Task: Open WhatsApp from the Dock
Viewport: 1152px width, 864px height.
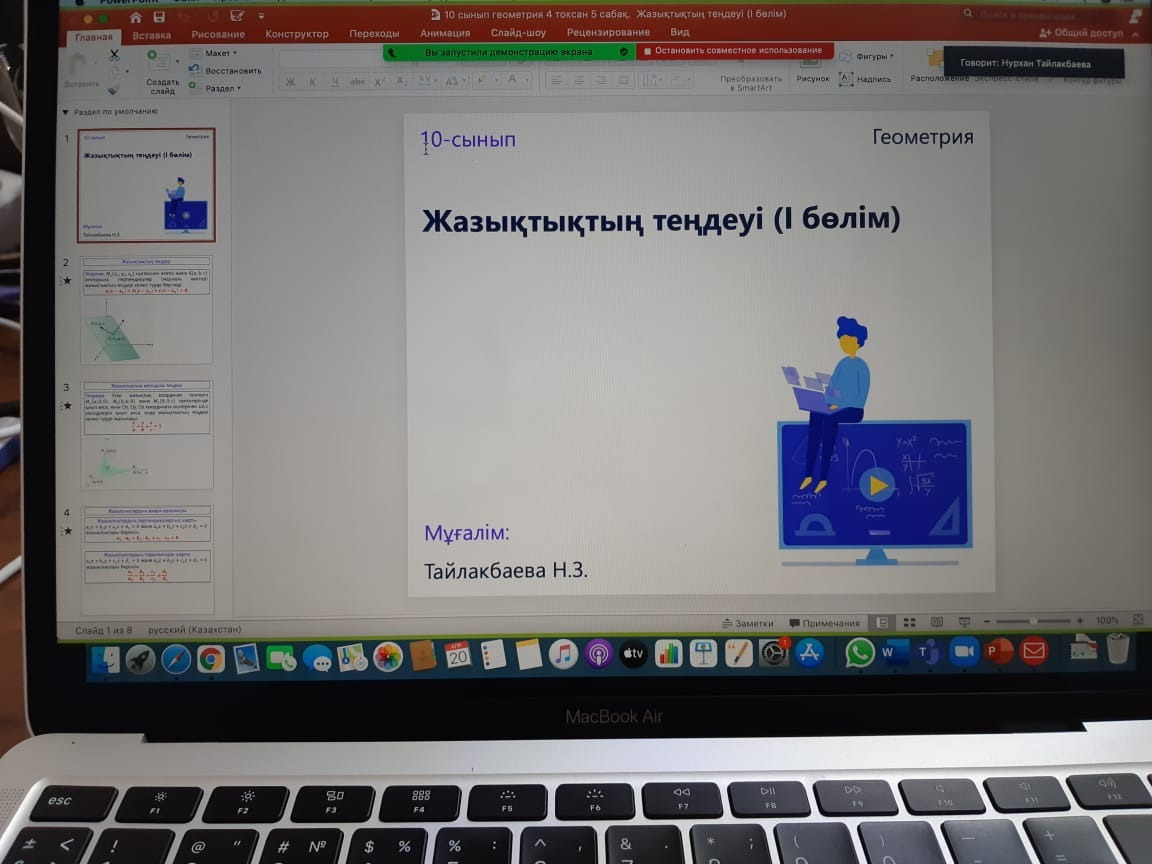Action: pyautogui.click(x=859, y=653)
